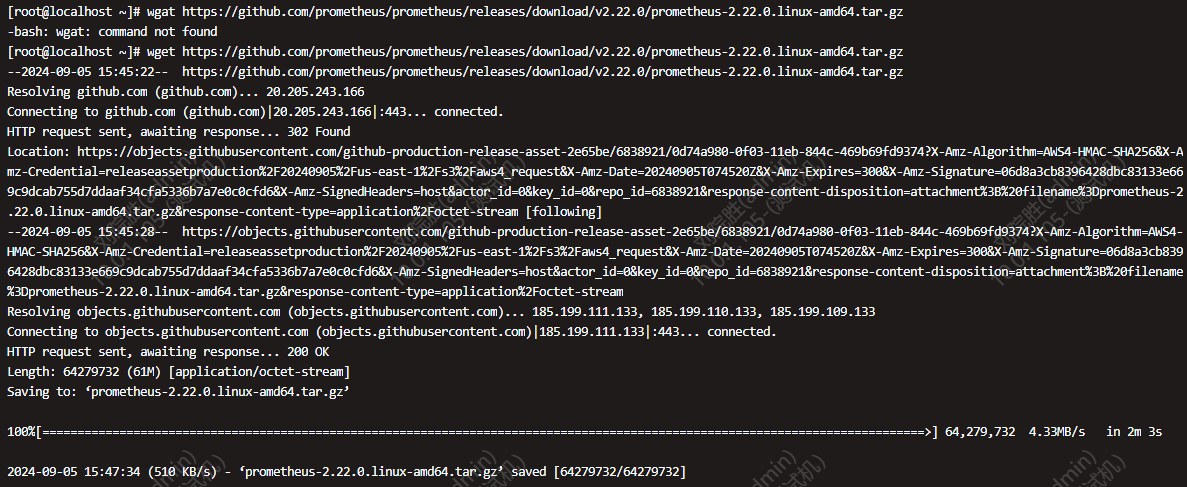
Task: Click the "--2024-09-05 15:45:28--" timestamp
Action: (x=88, y=232)
